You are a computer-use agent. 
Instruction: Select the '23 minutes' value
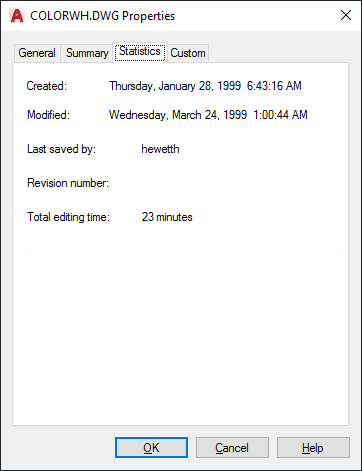(167, 217)
